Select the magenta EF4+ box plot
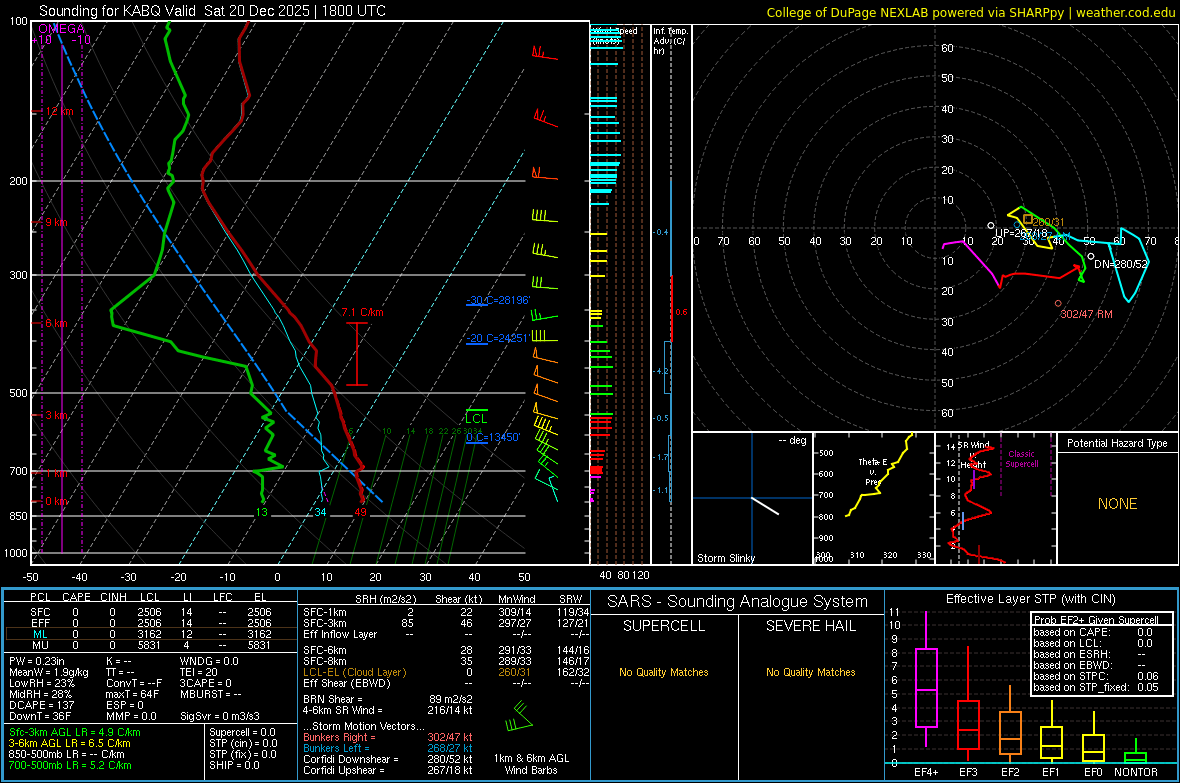The image size is (1180, 783). [x=926, y=679]
